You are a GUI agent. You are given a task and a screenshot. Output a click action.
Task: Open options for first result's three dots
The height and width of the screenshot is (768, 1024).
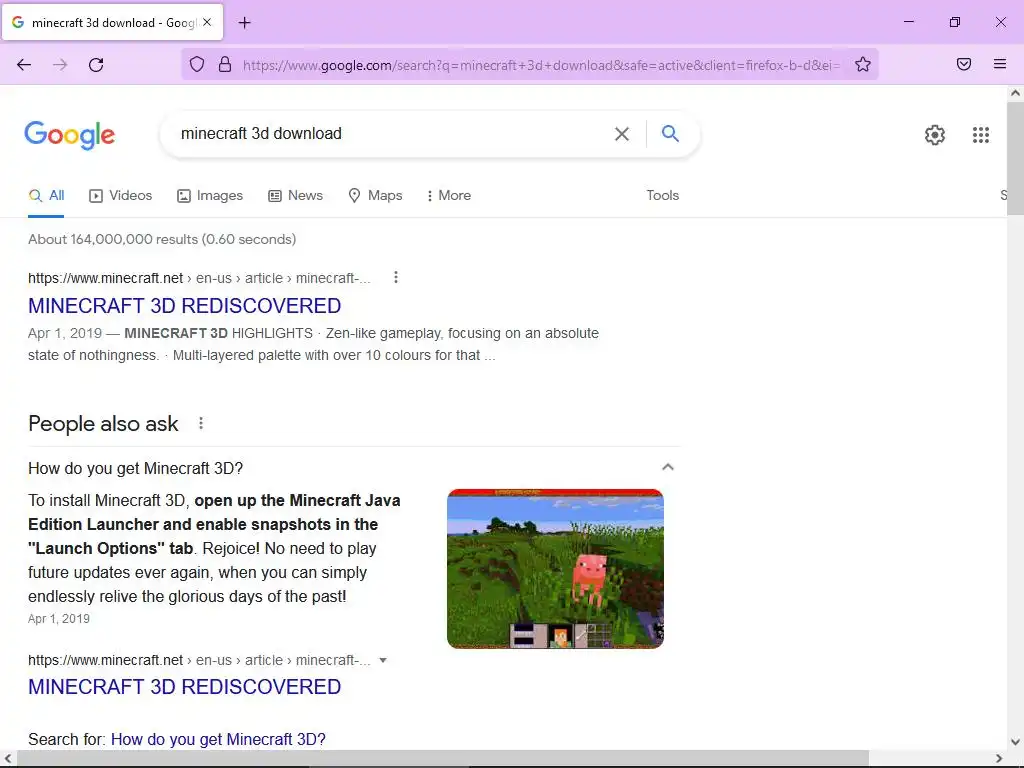coord(396,278)
